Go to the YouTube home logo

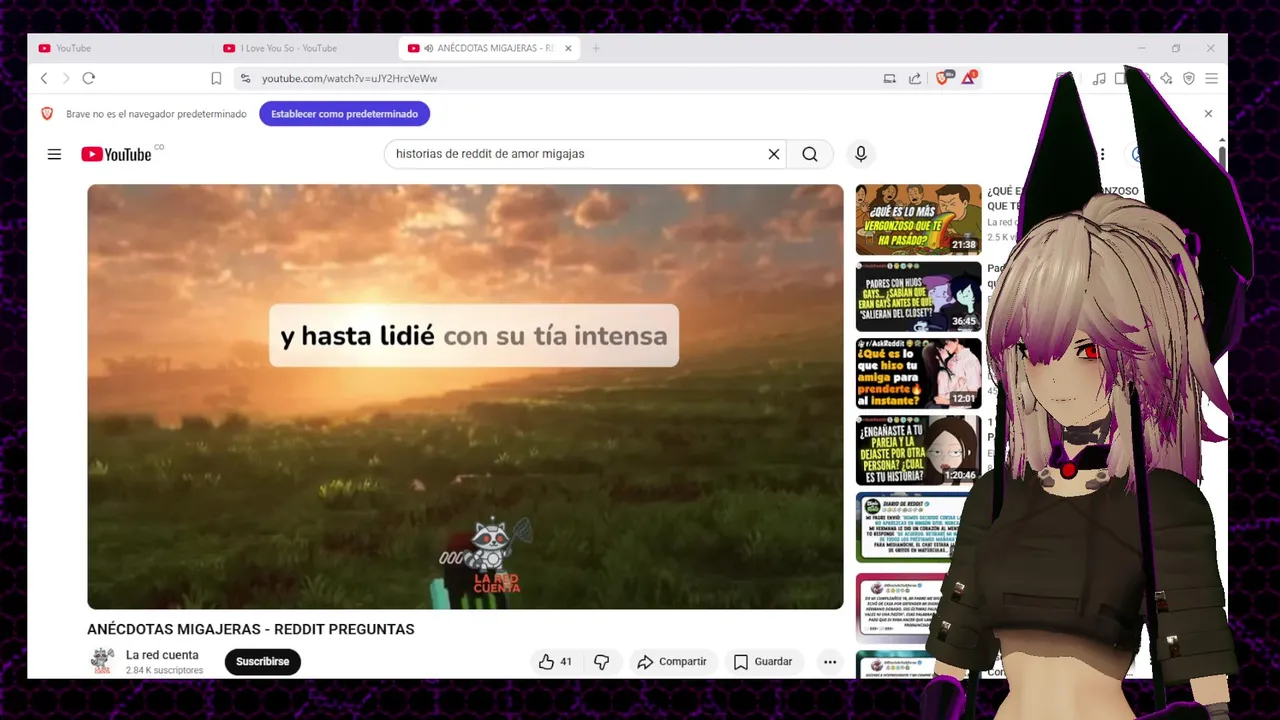116,154
